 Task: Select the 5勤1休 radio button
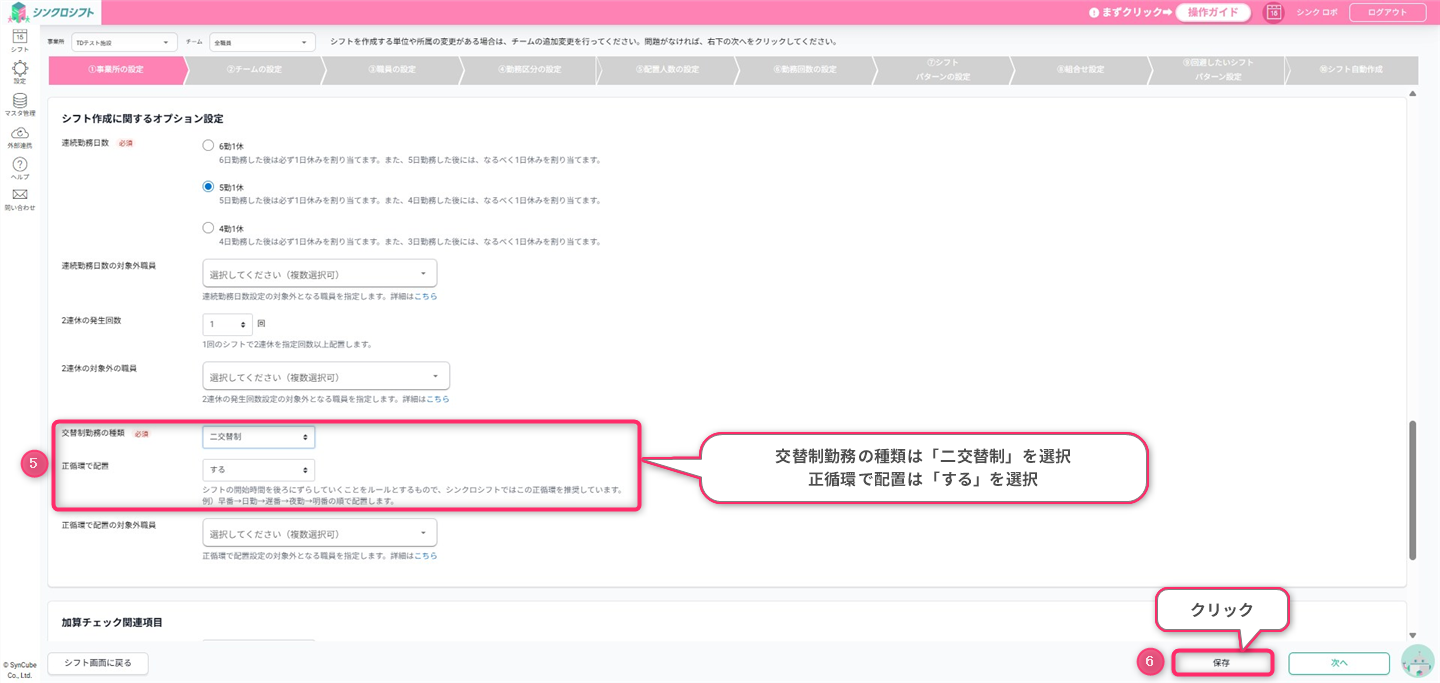[x=208, y=186]
